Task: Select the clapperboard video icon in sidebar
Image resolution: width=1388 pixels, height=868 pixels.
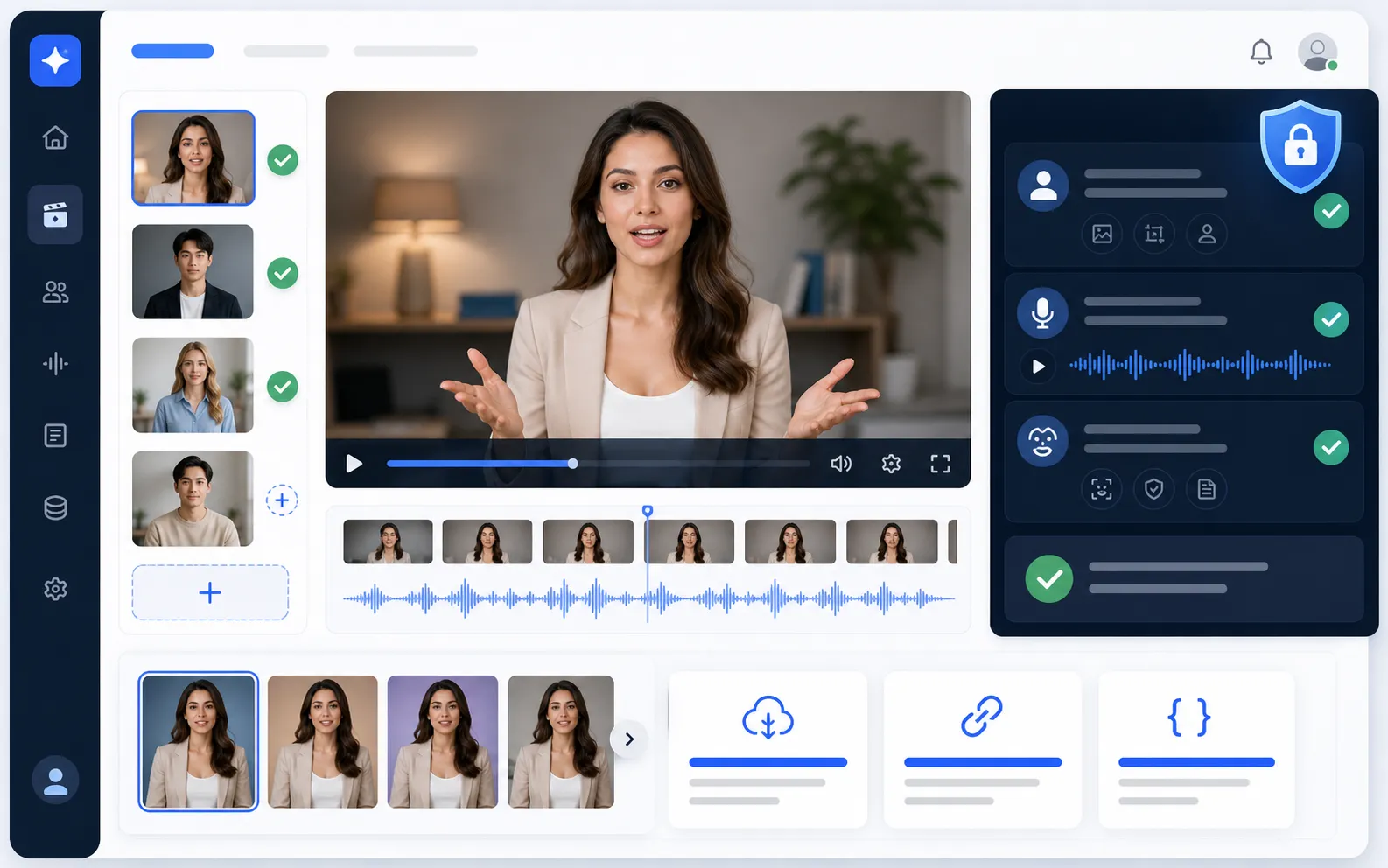Action: click(x=55, y=214)
